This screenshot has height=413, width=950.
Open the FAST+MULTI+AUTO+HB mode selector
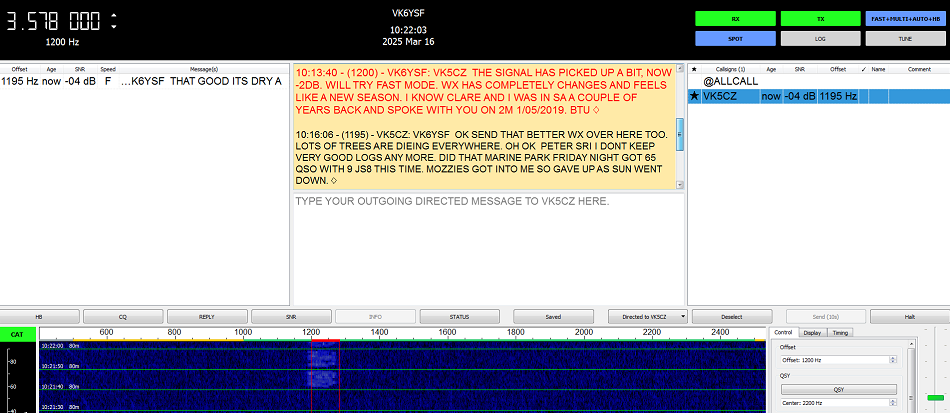coord(907,19)
